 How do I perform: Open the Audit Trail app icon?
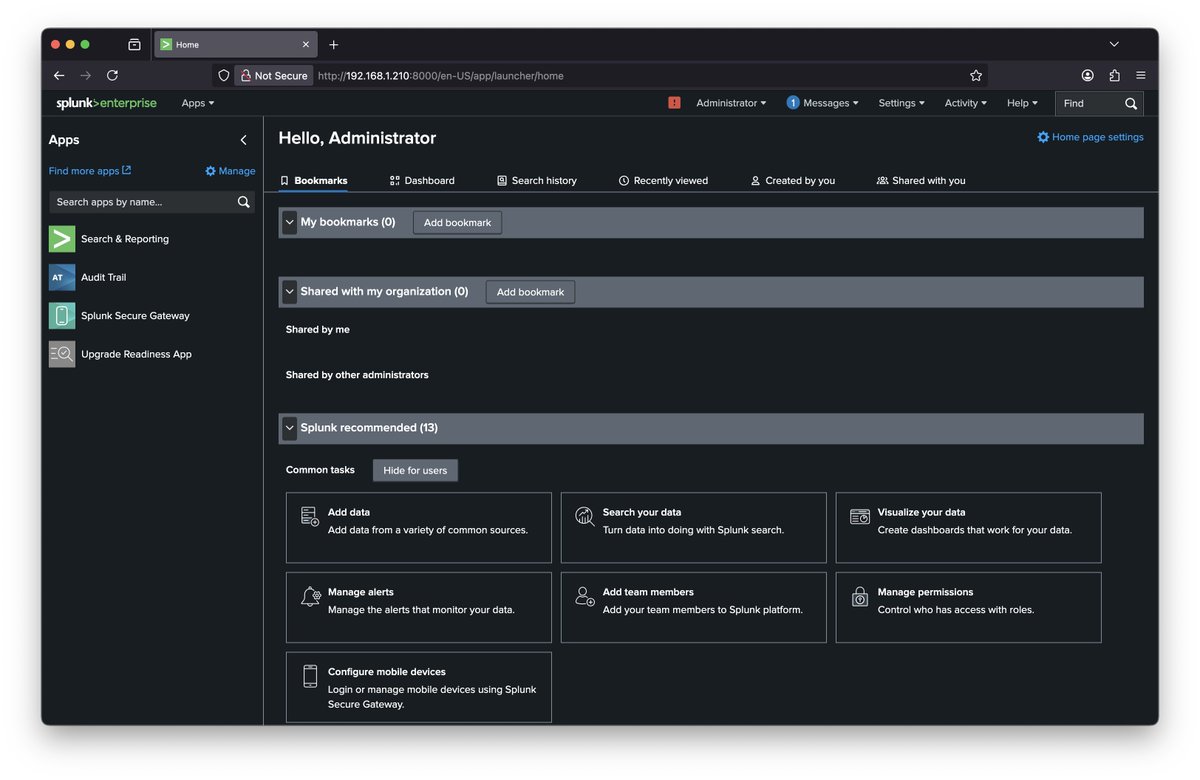(x=62, y=277)
